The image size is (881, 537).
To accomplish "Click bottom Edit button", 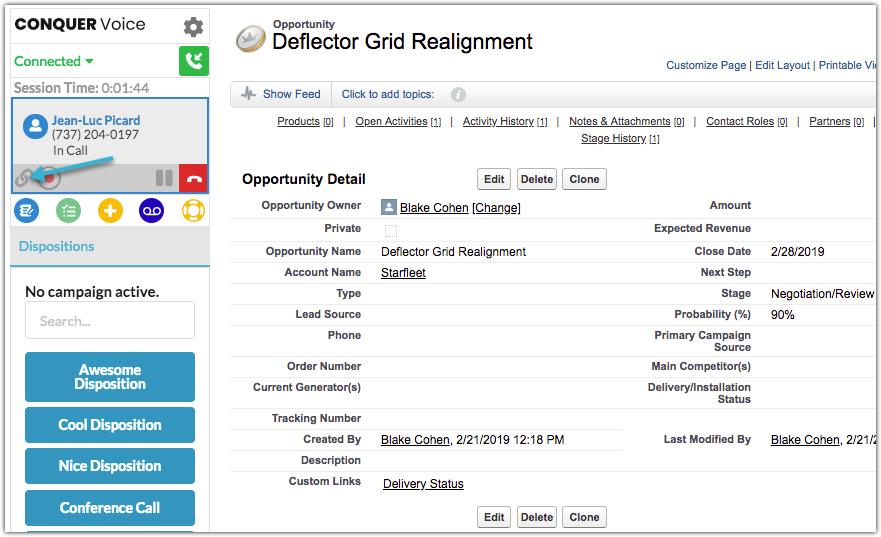I will click(x=494, y=517).
